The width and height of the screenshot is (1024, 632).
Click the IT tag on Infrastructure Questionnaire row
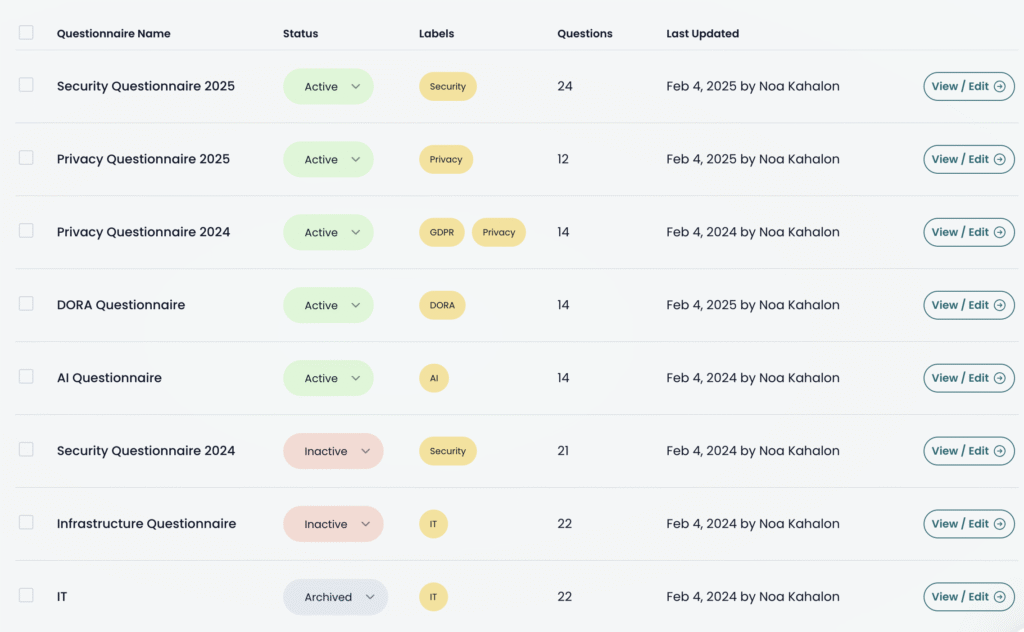(433, 524)
